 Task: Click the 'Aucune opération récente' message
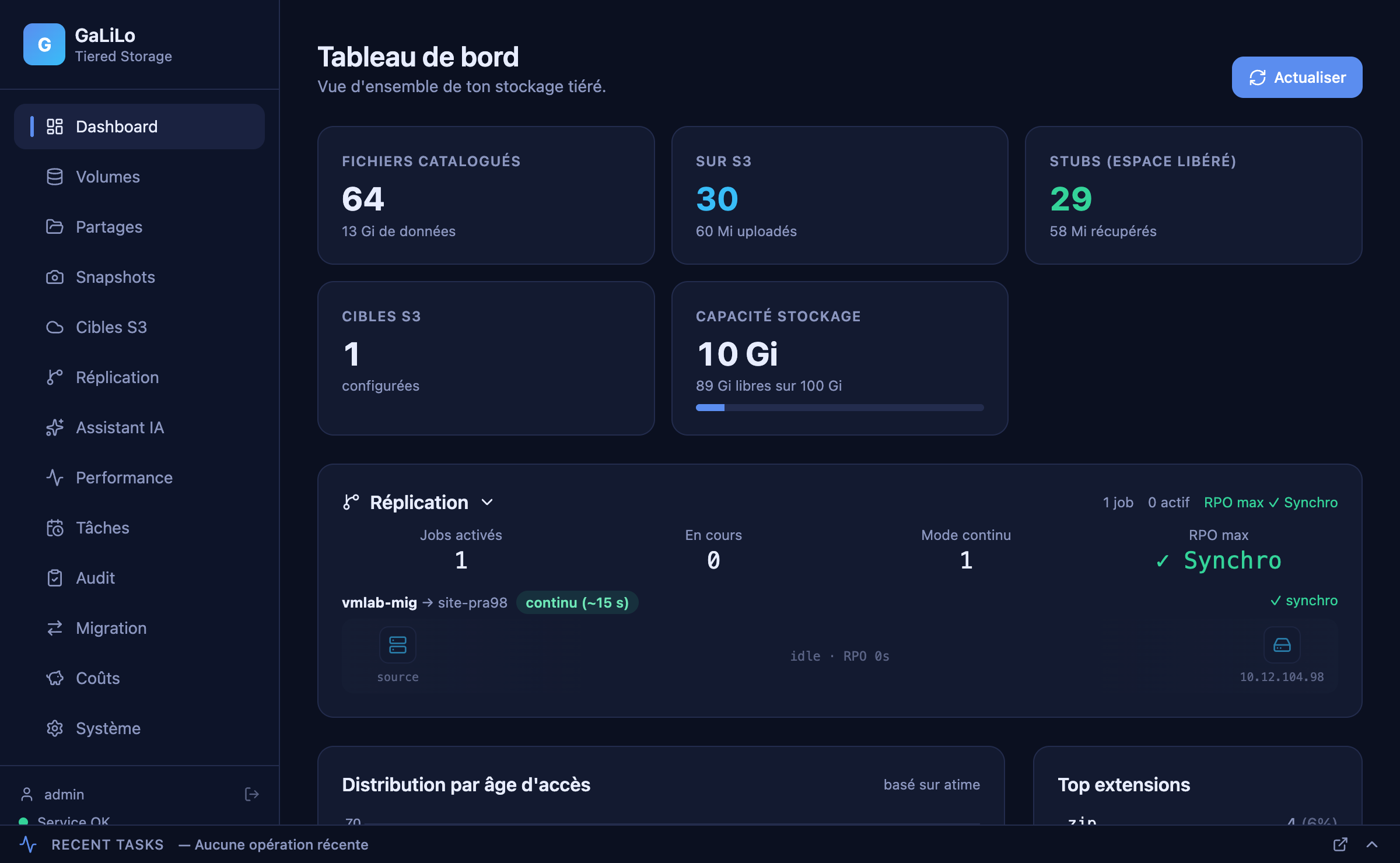point(281,844)
